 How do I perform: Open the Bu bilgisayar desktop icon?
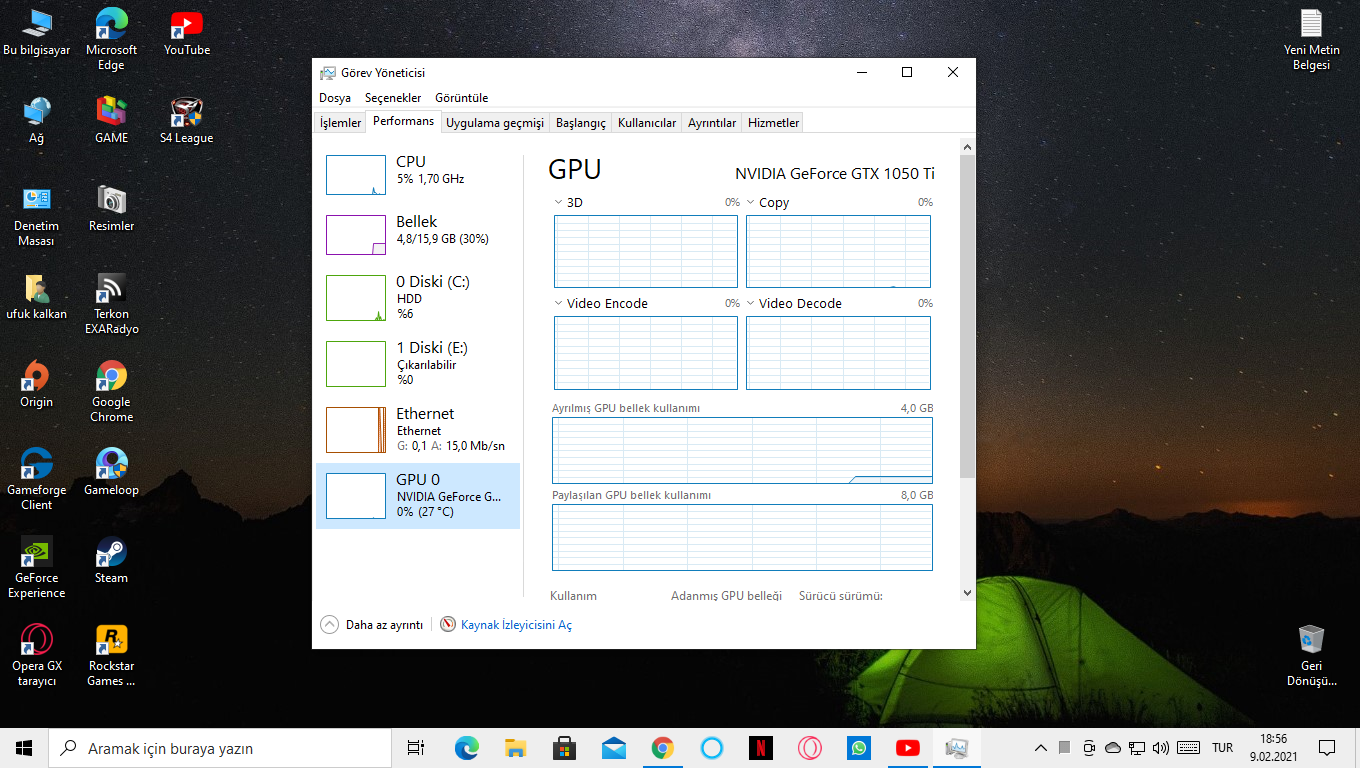click(x=37, y=33)
